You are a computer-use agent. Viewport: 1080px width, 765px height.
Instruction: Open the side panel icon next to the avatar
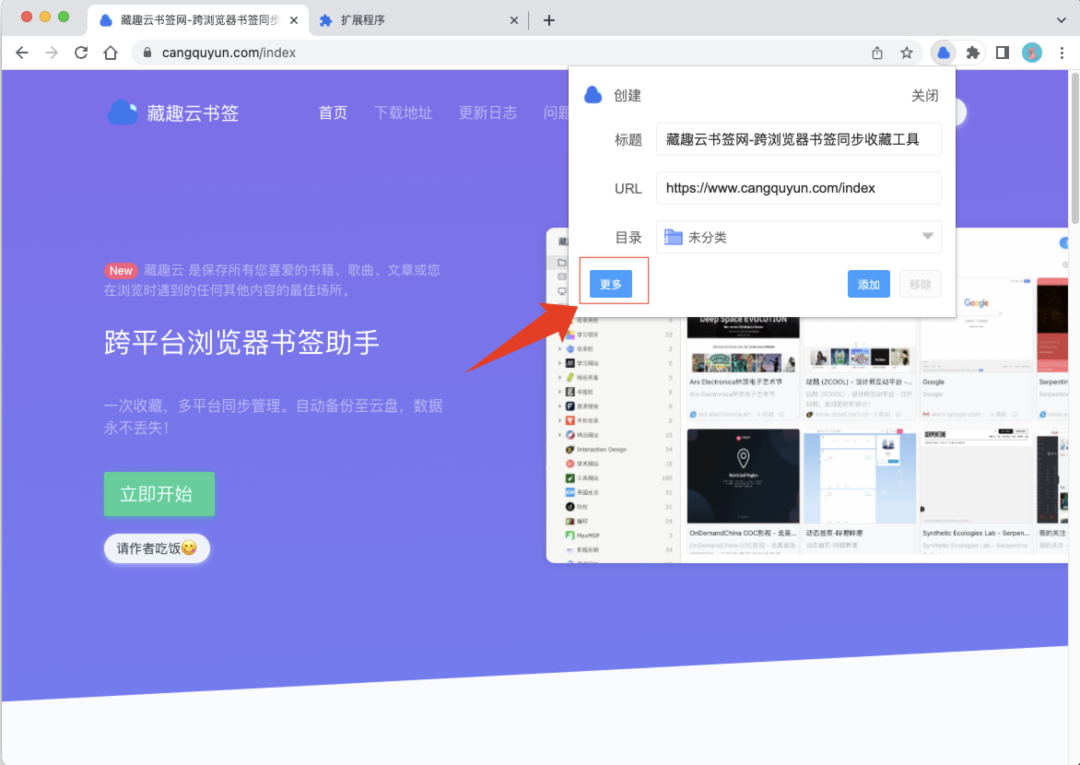click(1001, 52)
